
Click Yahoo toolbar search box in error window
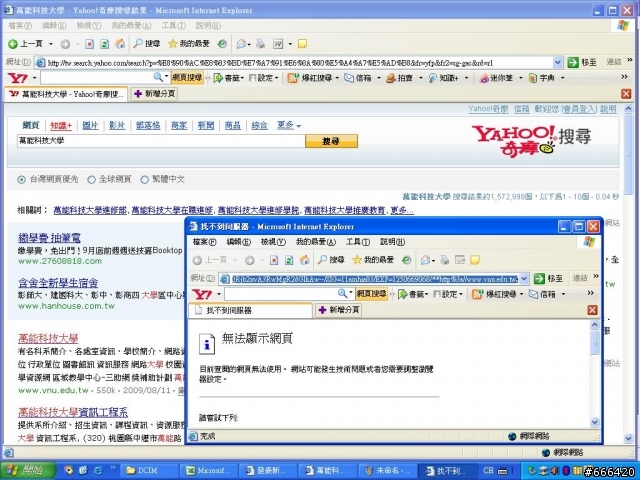tap(288, 293)
